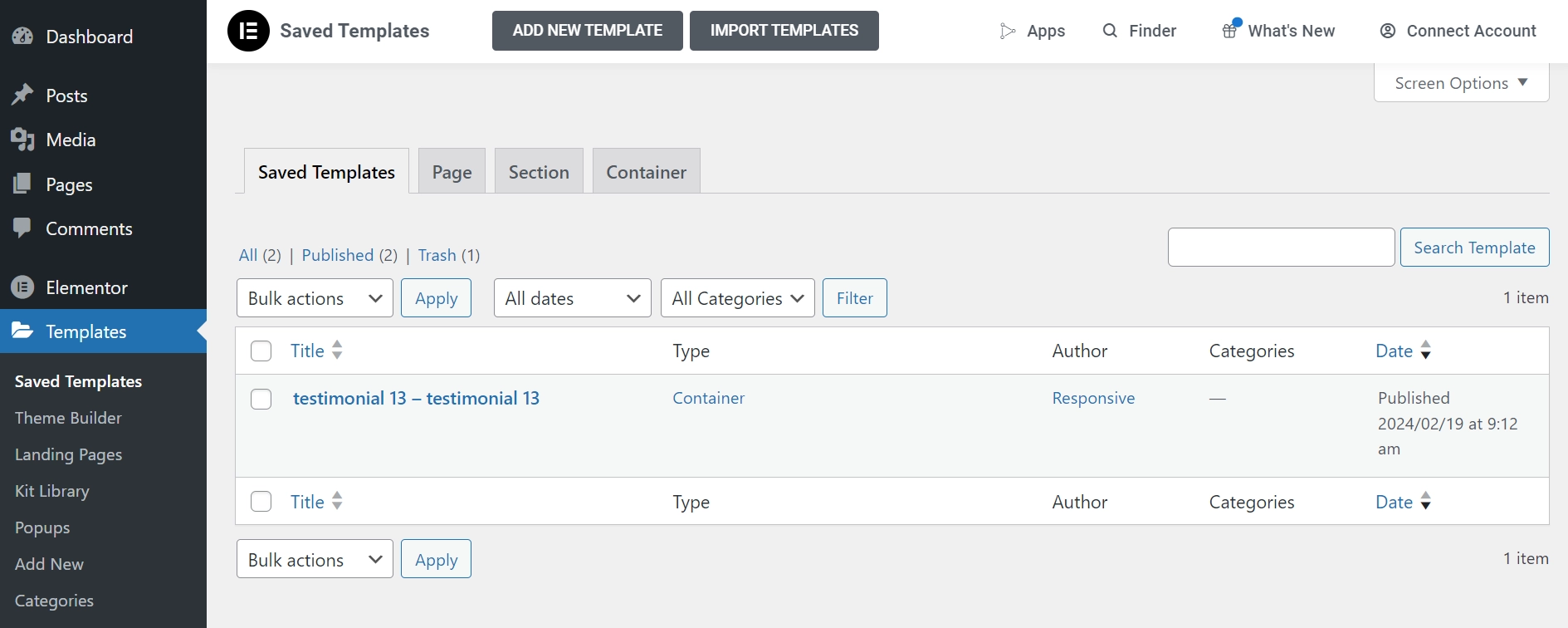
Task: Click footer Title sort arrows
Action: pyautogui.click(x=337, y=502)
